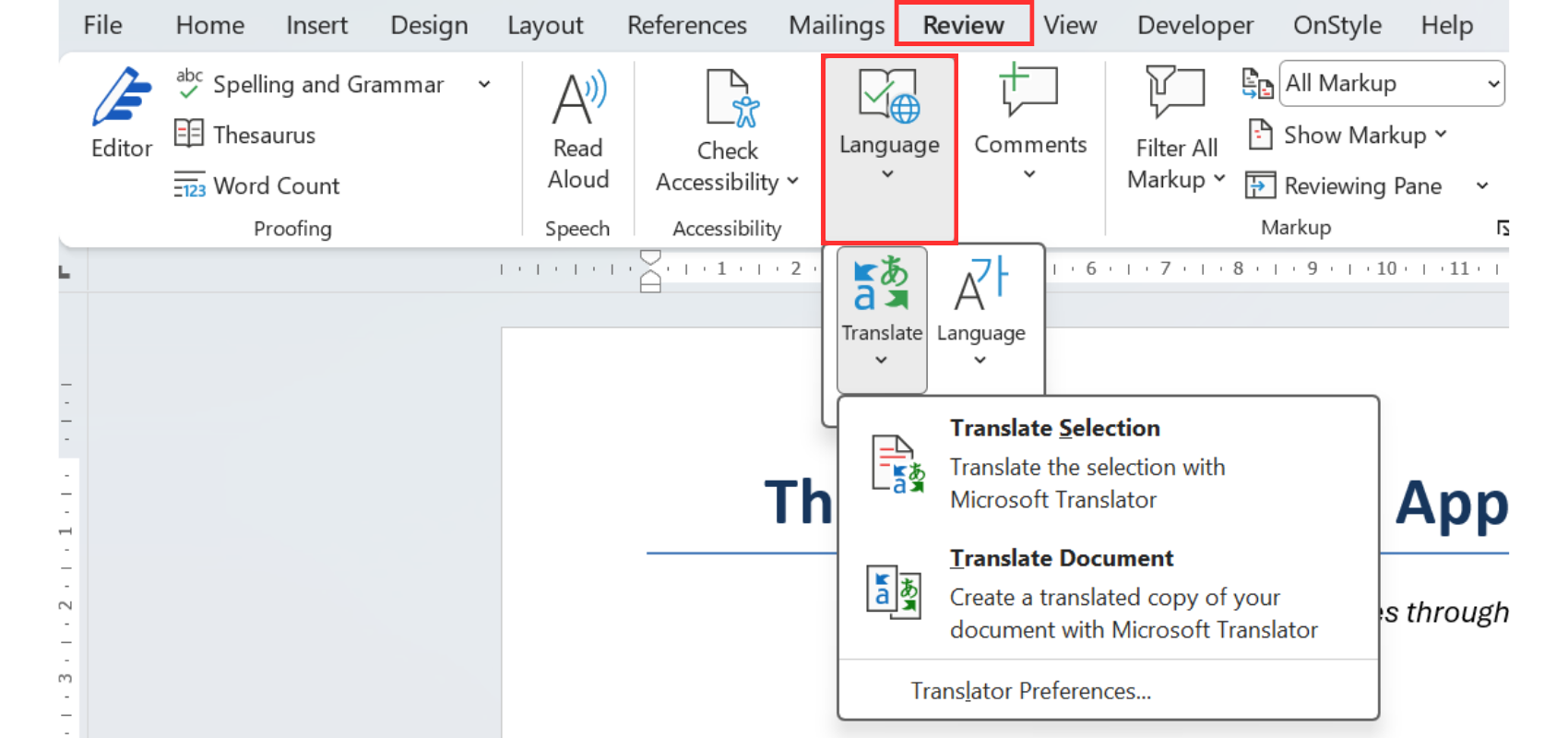The height and width of the screenshot is (738, 1568).
Task: Click the horizontal ruler at mark 8
Action: coord(1238,268)
